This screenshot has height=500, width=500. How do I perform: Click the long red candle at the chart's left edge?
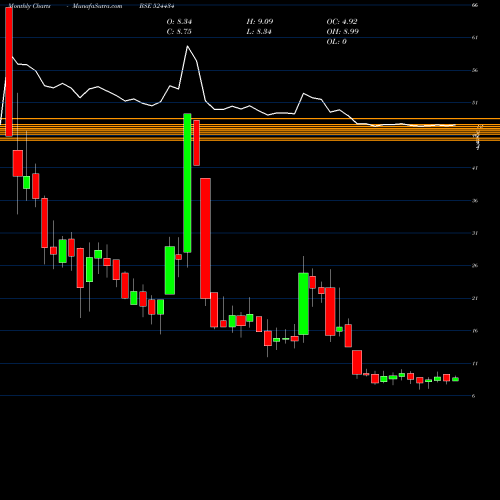(9, 72)
